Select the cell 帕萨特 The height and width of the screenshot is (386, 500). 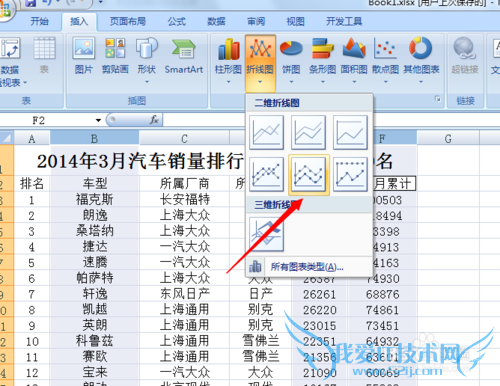pyautogui.click(x=95, y=278)
